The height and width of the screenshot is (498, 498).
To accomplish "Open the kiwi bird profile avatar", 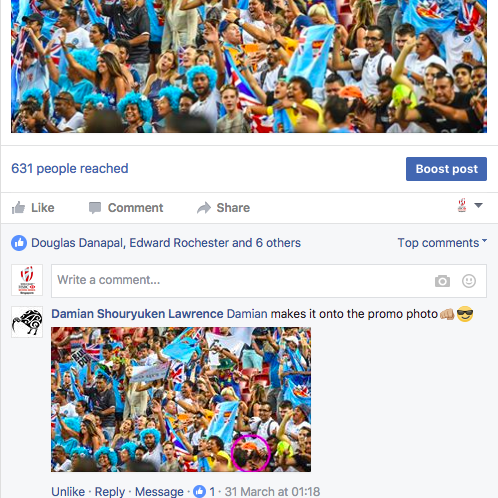I will pos(27,322).
